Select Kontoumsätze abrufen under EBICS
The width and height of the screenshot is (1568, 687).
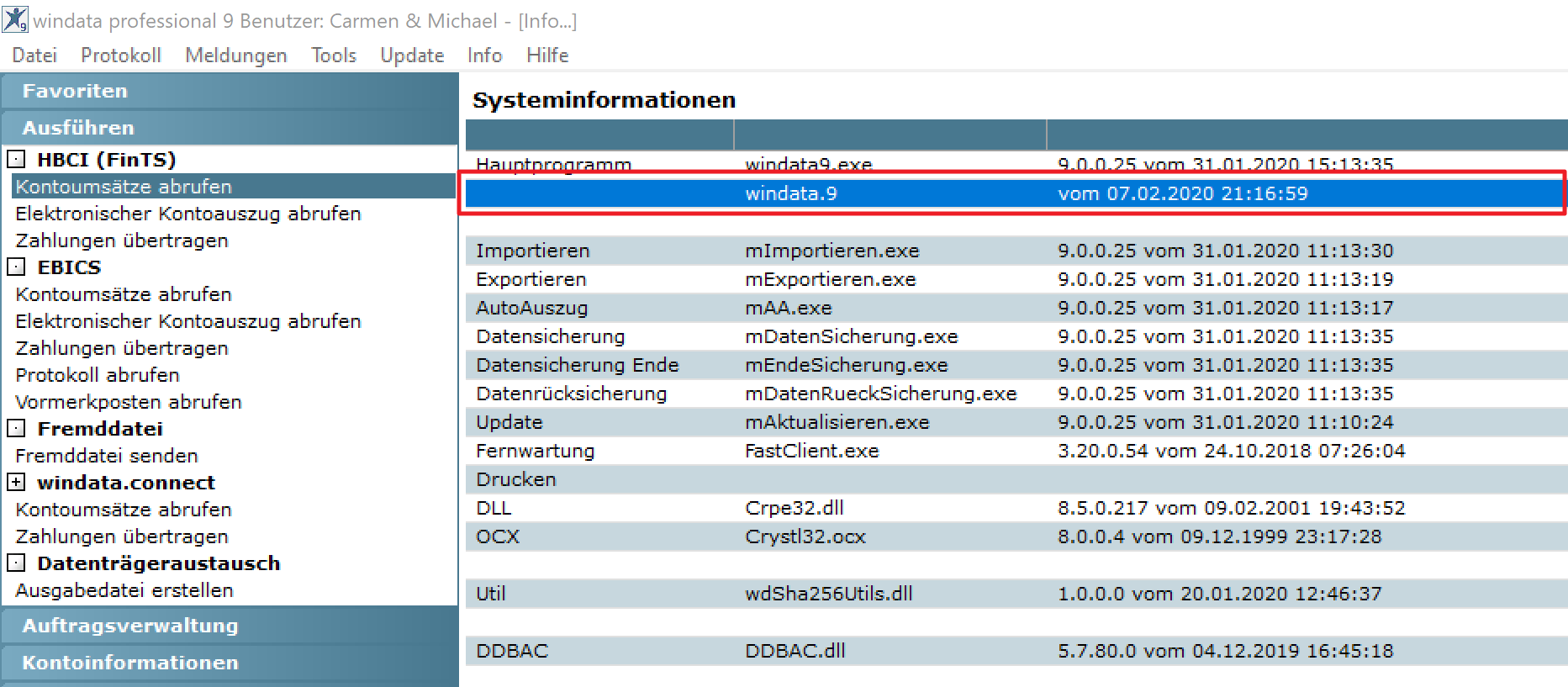[x=124, y=294]
